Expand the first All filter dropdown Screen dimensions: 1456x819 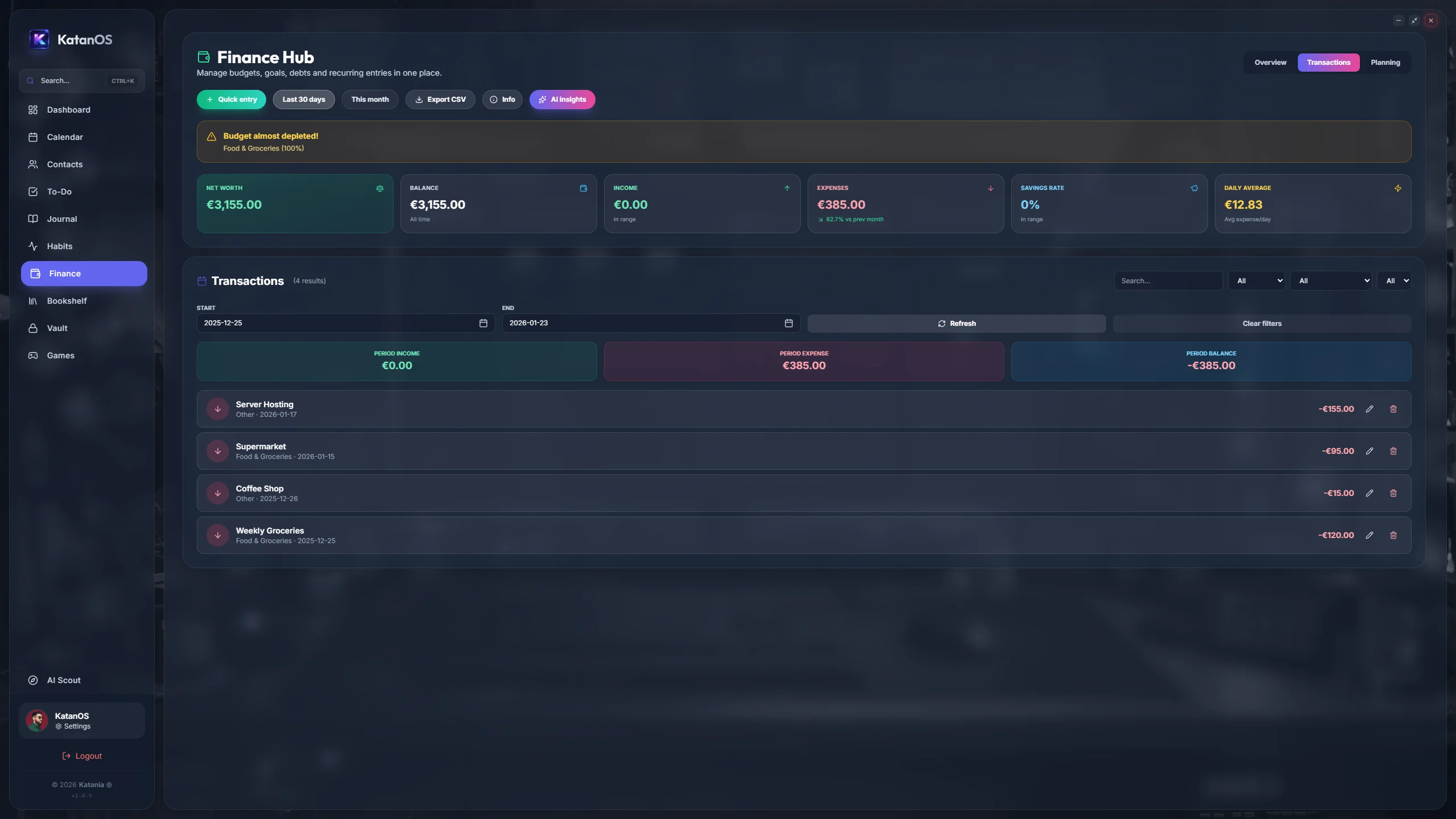point(1256,281)
